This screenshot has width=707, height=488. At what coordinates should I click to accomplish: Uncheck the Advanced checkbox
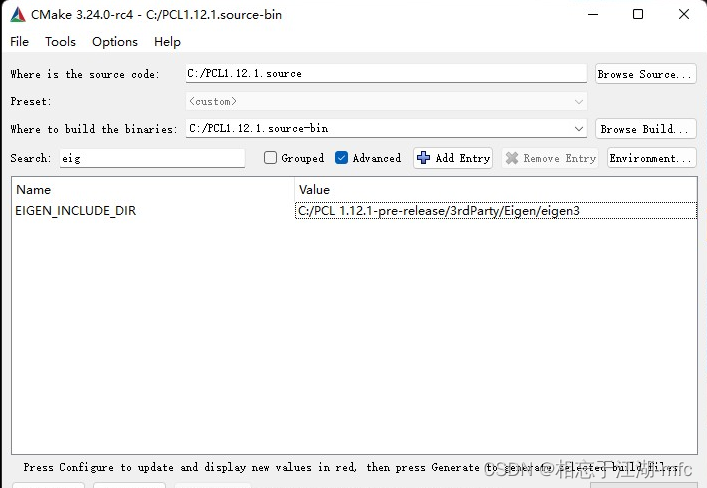[341, 158]
